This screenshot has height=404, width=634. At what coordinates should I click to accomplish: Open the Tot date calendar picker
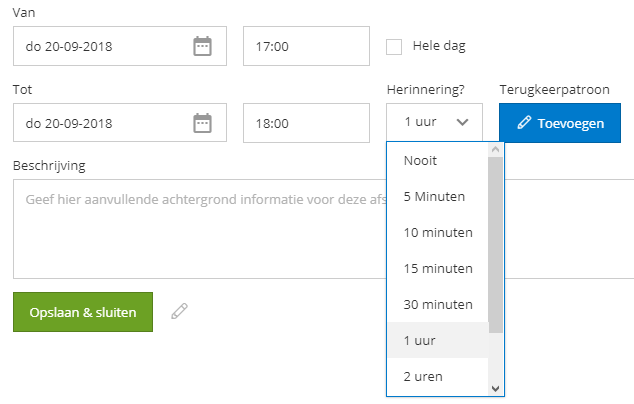202,123
